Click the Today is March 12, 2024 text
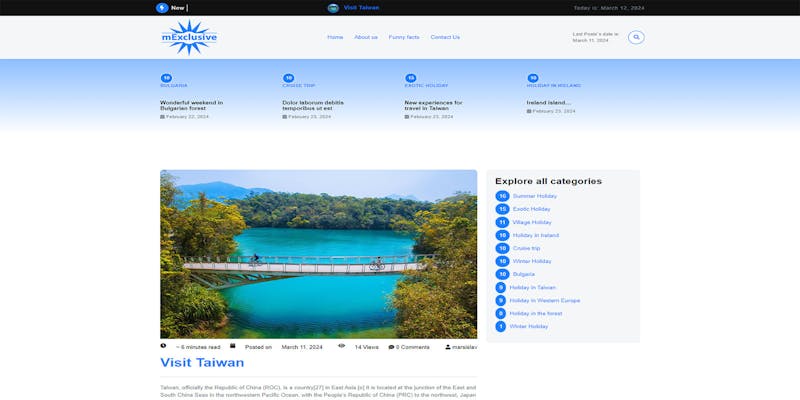 coord(609,8)
